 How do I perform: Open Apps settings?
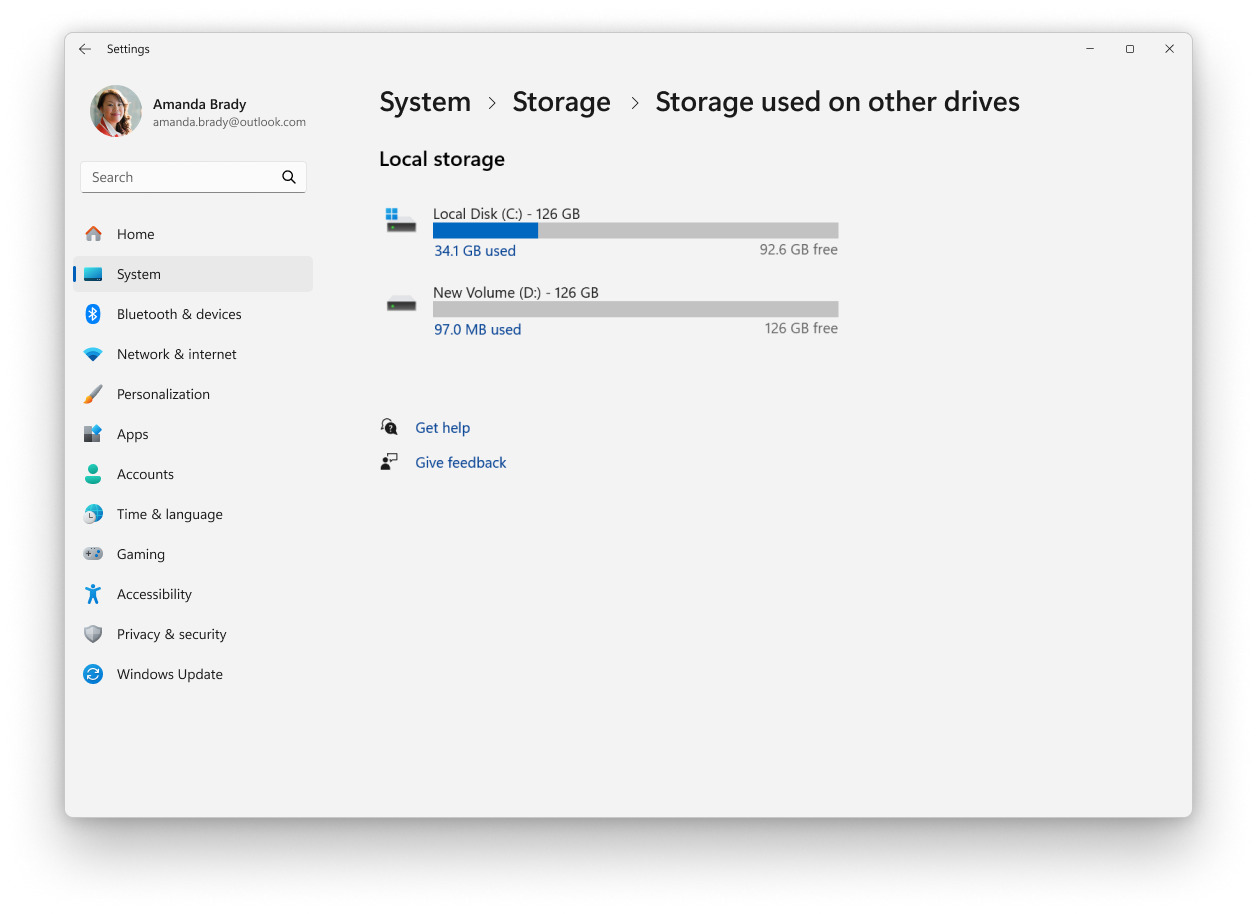pyautogui.click(x=193, y=434)
